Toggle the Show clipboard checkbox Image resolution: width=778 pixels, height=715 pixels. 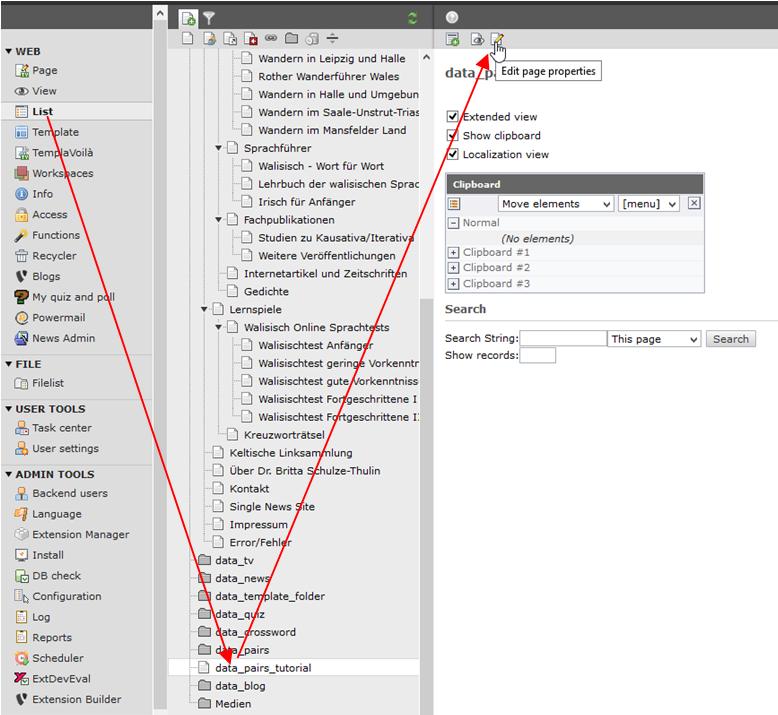453,136
